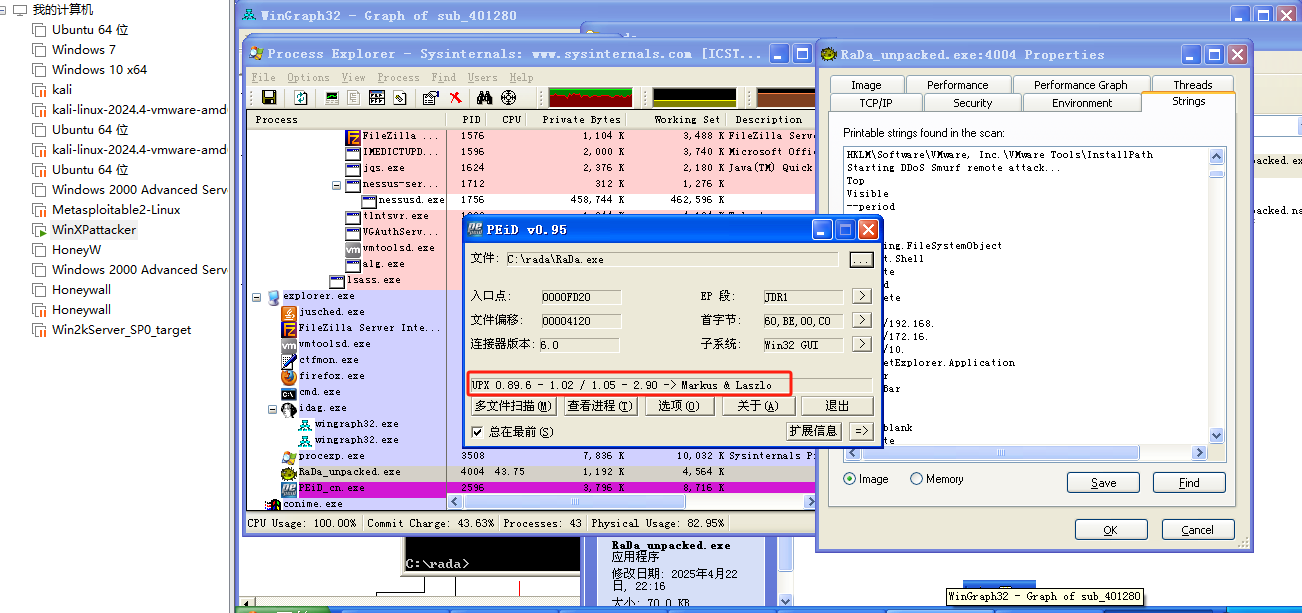Click the crosshair Find Window's Process icon
The width and height of the screenshot is (1302, 613).
pyautogui.click(x=508, y=97)
